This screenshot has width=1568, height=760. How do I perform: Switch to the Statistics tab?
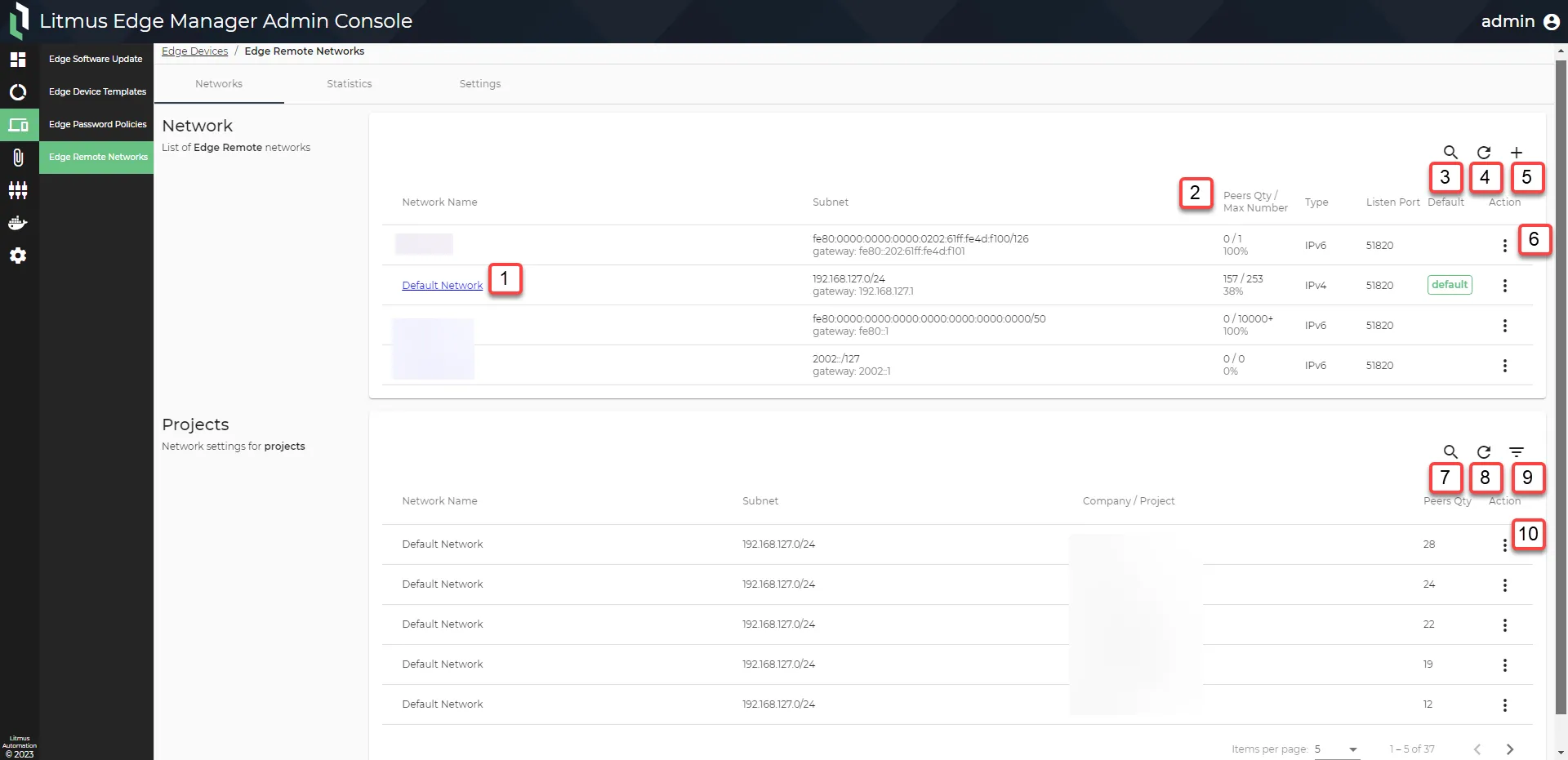(350, 84)
